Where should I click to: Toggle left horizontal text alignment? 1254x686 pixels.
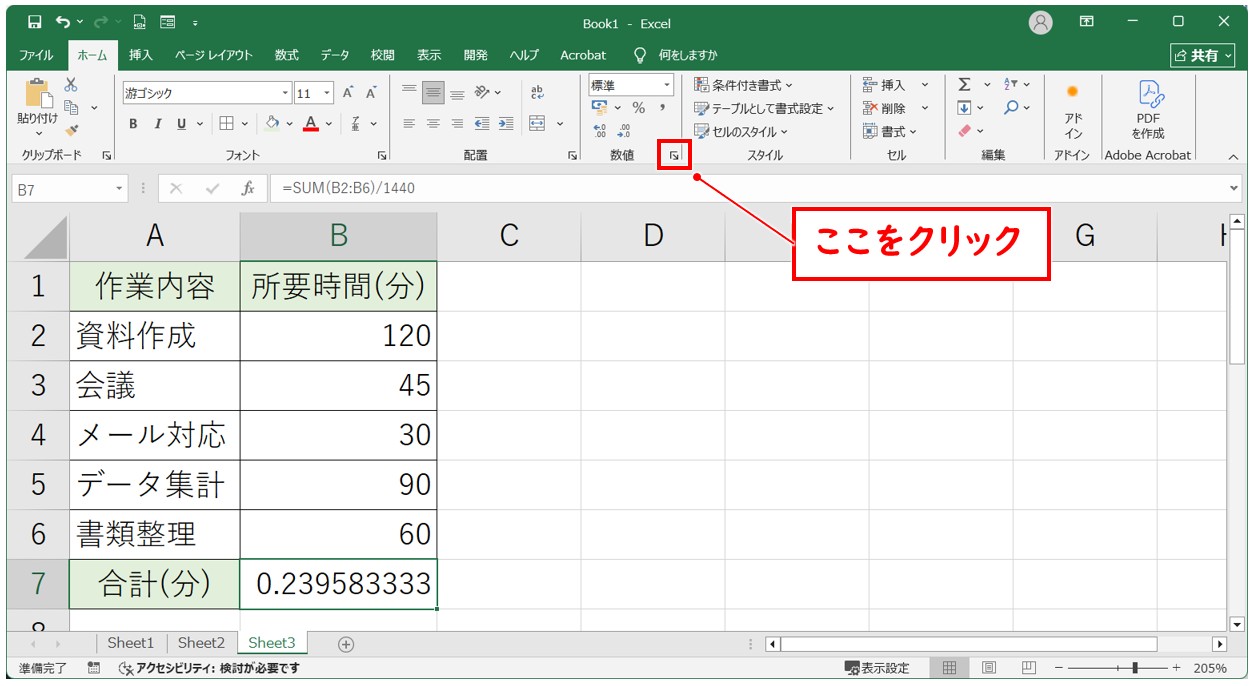point(409,124)
